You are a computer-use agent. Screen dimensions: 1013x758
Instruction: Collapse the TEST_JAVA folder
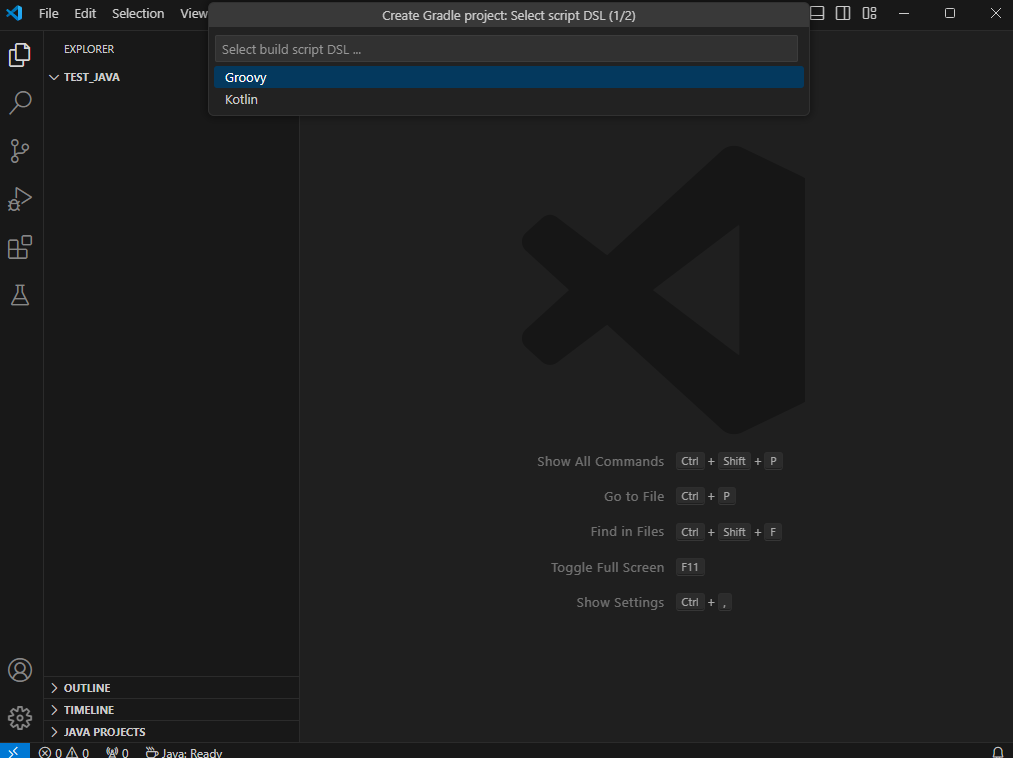(54, 77)
